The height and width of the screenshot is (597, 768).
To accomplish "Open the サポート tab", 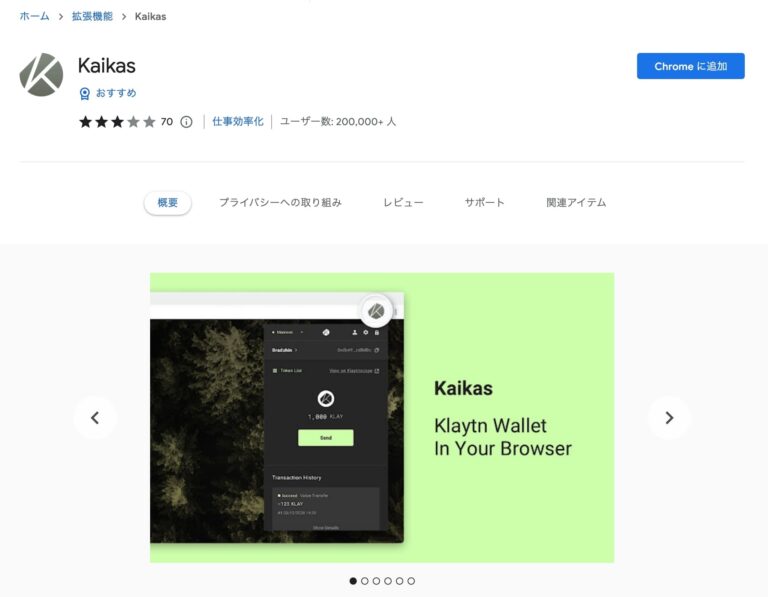I will [484, 203].
